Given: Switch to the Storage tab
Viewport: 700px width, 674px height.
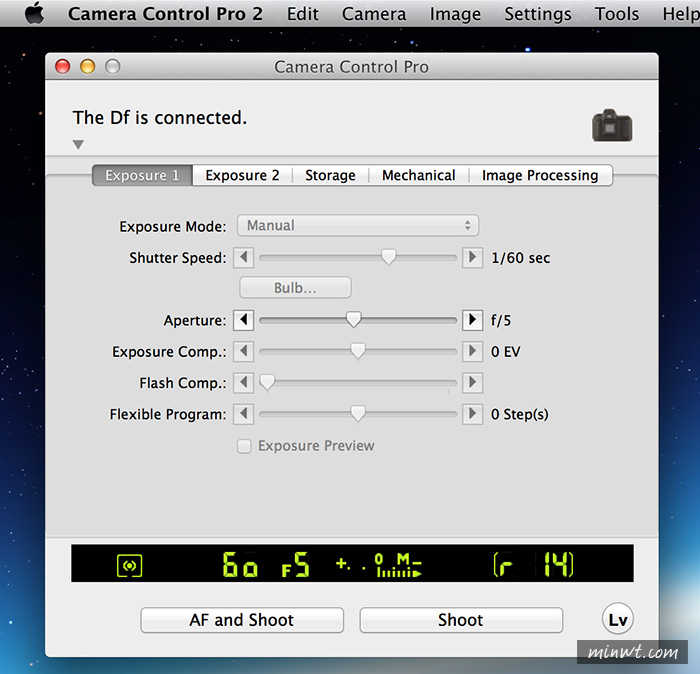Looking at the screenshot, I should [330, 175].
